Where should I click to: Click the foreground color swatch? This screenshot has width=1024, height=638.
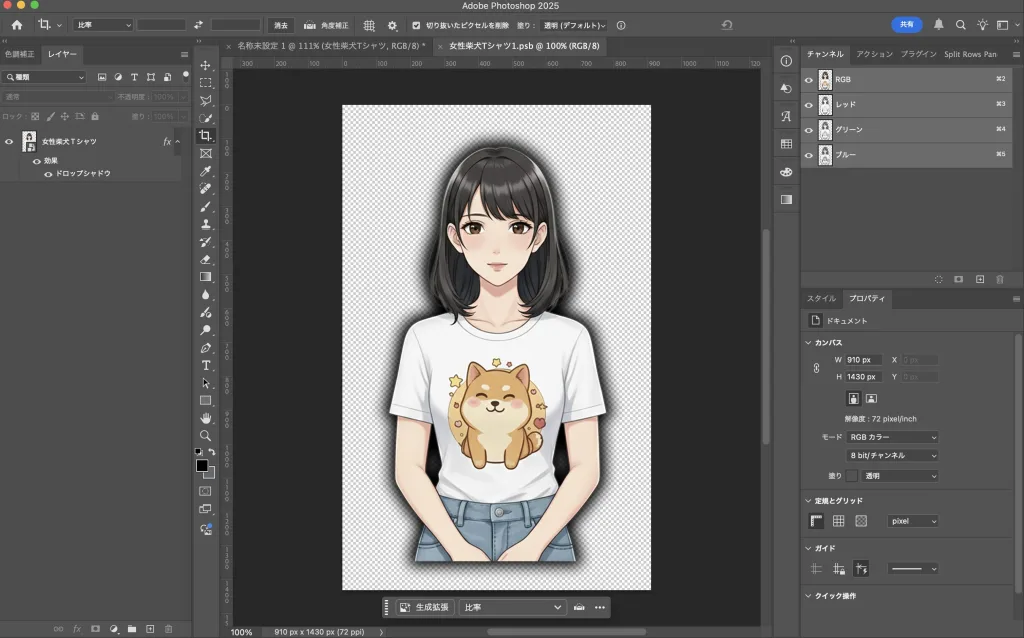(x=202, y=466)
